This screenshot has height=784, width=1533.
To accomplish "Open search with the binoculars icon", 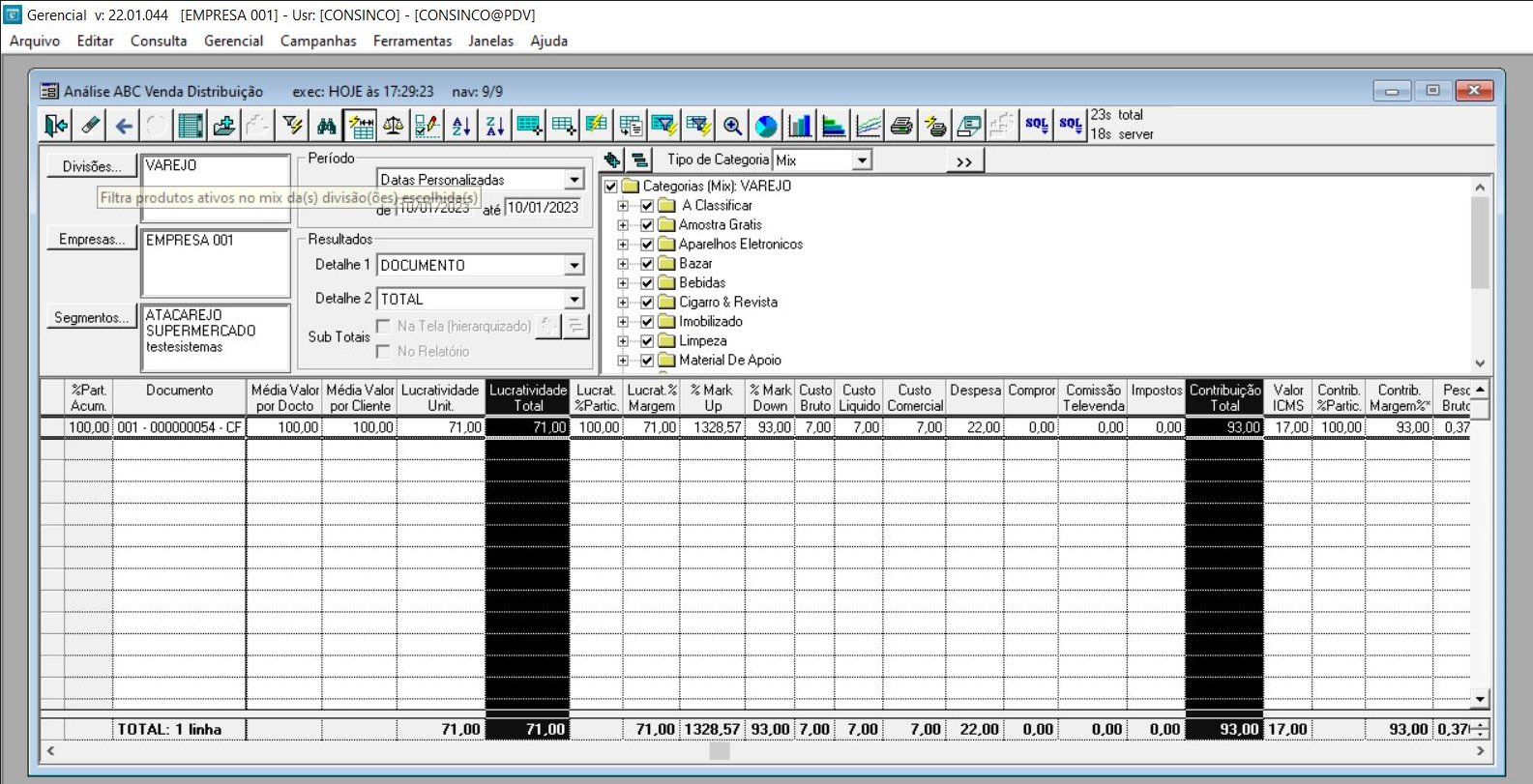I will tap(326, 125).
